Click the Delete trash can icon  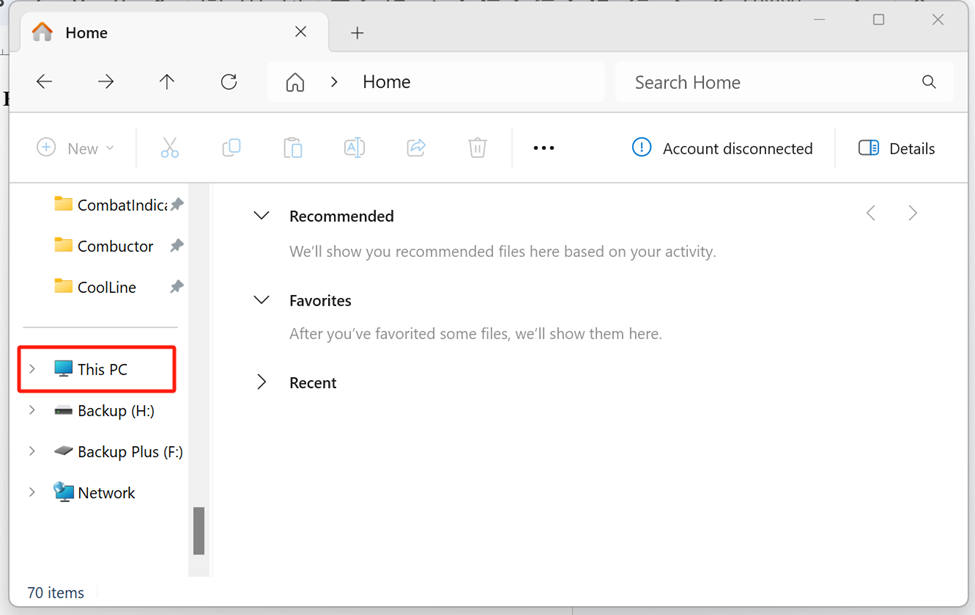click(477, 148)
